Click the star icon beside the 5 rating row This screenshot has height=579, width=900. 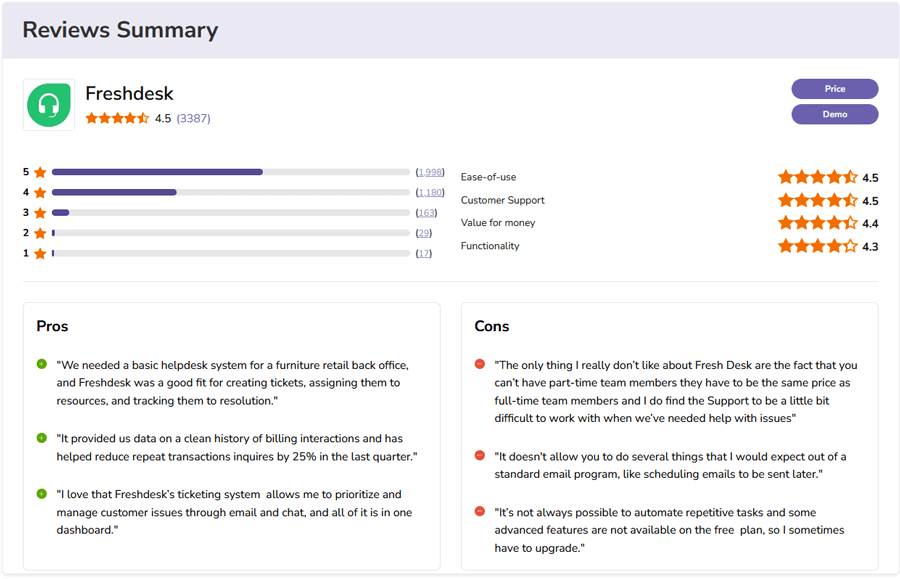click(40, 172)
